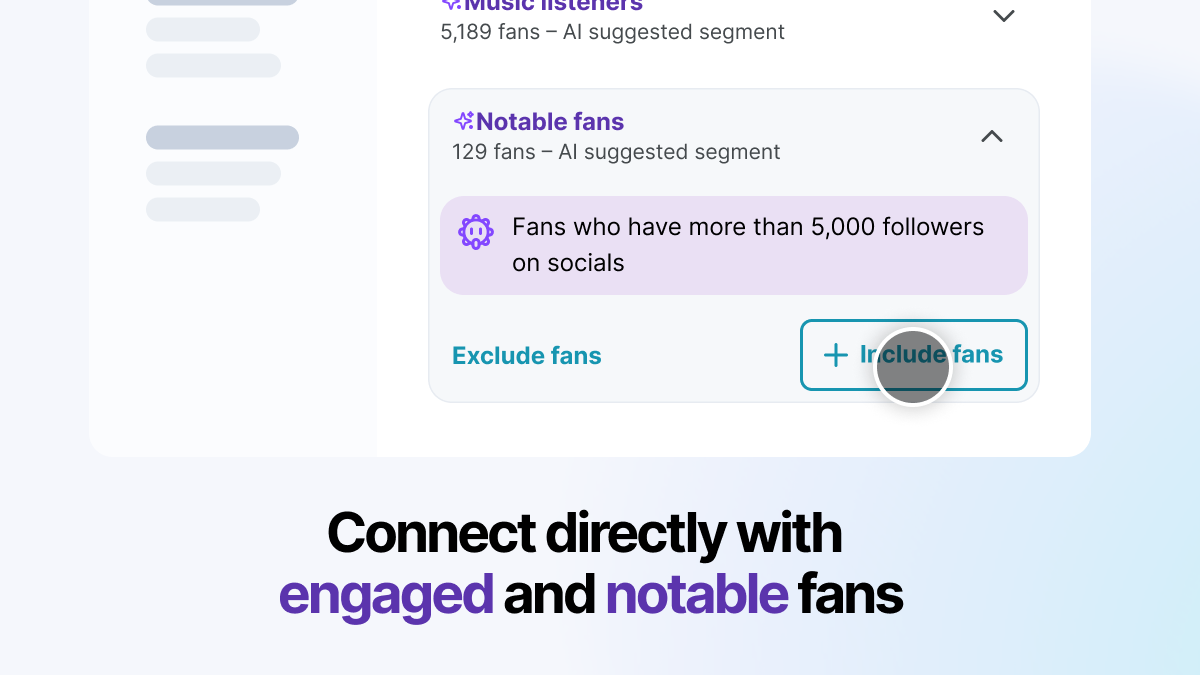This screenshot has width=1200, height=675.
Task: Click the purple word 'notable' in the headline
Action: [697, 594]
